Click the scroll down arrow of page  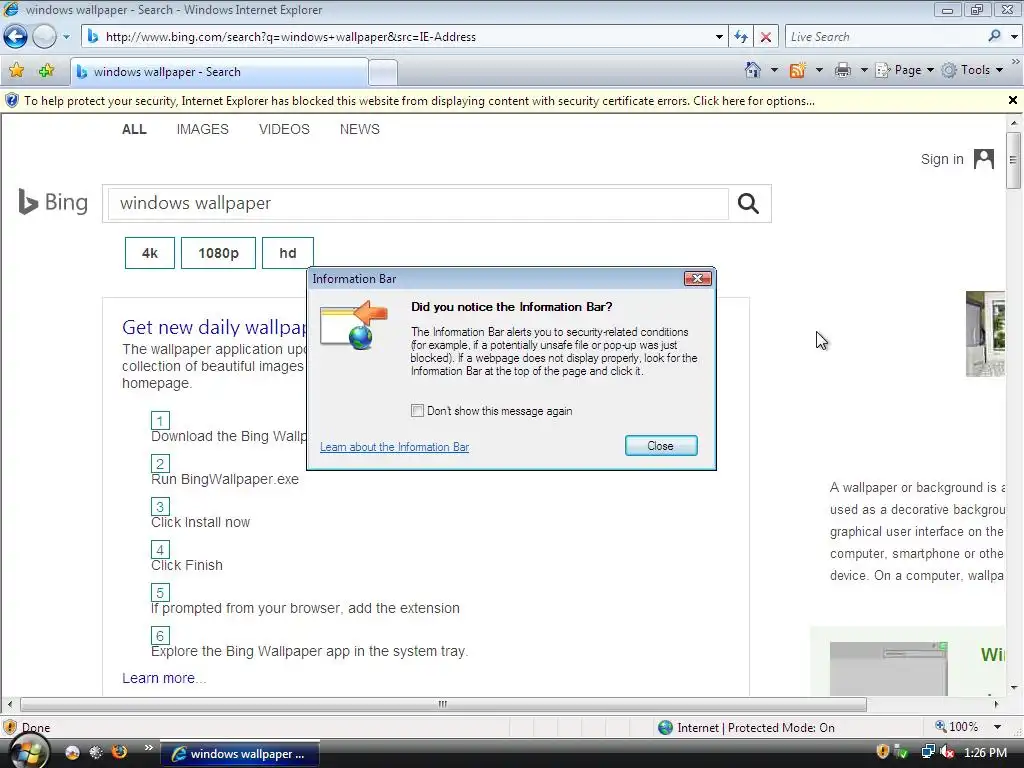tap(1014, 687)
